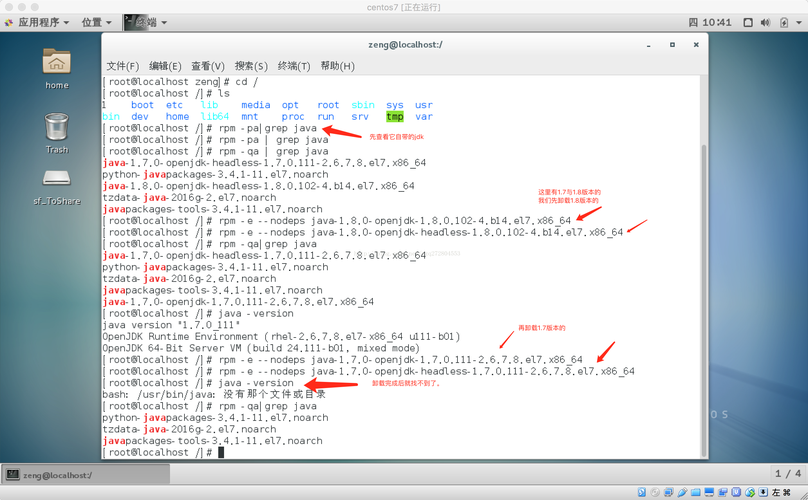
Task: Open system status dropdown arrow in top panel
Action: (799, 22)
